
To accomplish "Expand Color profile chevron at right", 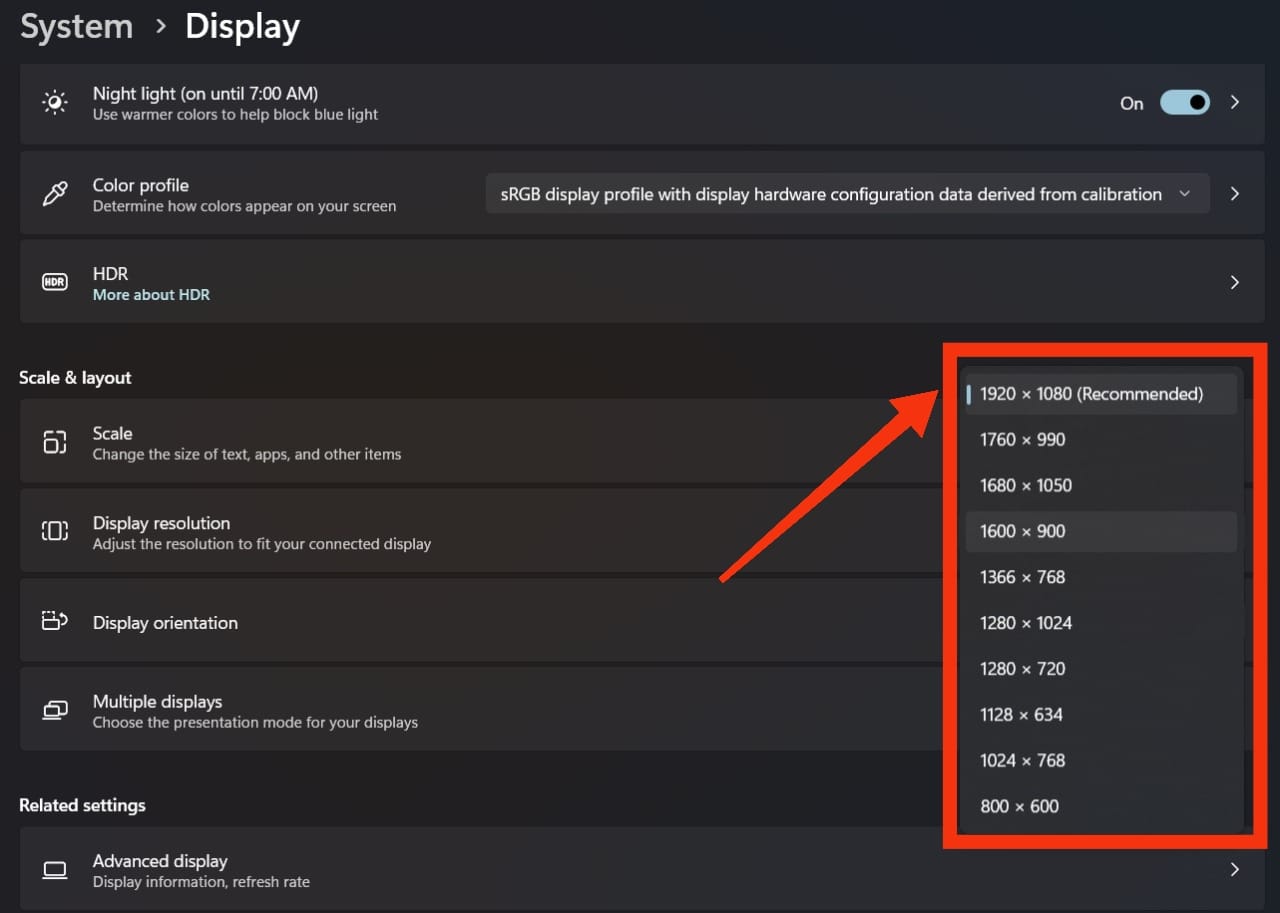I will (x=1235, y=194).
